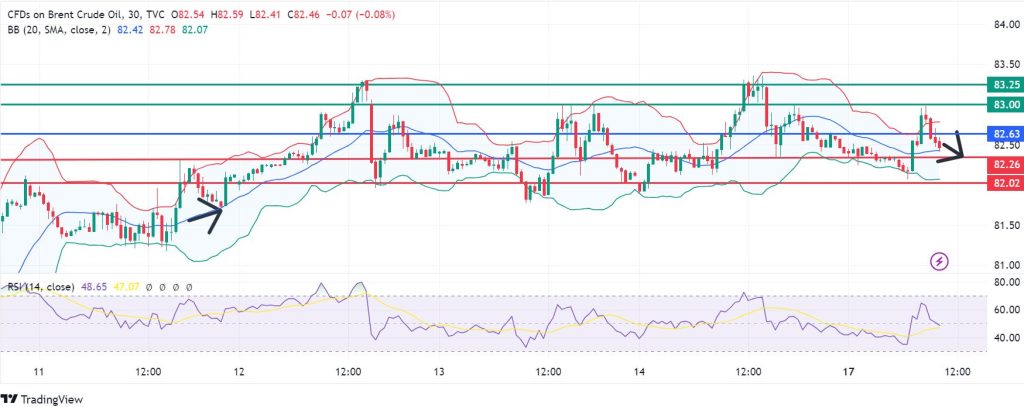The width and height of the screenshot is (1024, 407).
Task: Click the closing price C82.46
Action: click(x=303, y=14)
